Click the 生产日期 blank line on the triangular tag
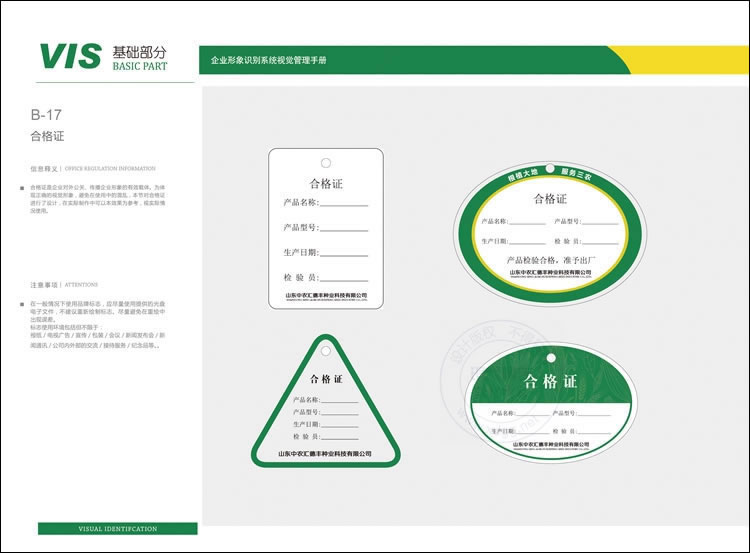This screenshot has width=750, height=553. coord(339,426)
